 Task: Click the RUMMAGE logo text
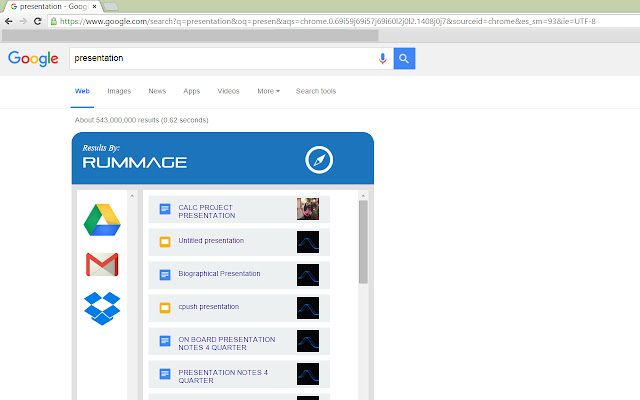tap(135, 162)
